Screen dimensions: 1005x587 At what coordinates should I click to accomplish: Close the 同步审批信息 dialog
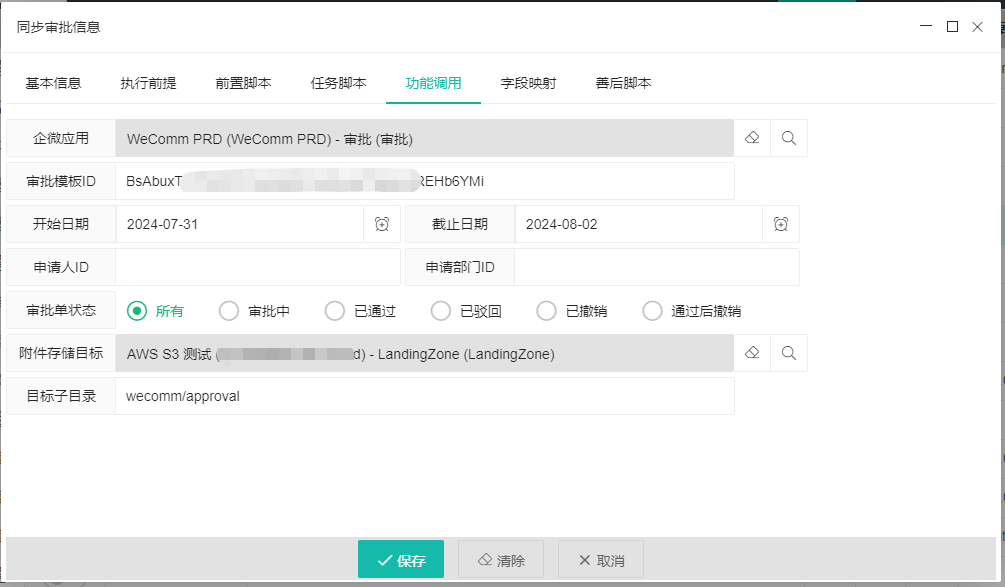tap(977, 27)
